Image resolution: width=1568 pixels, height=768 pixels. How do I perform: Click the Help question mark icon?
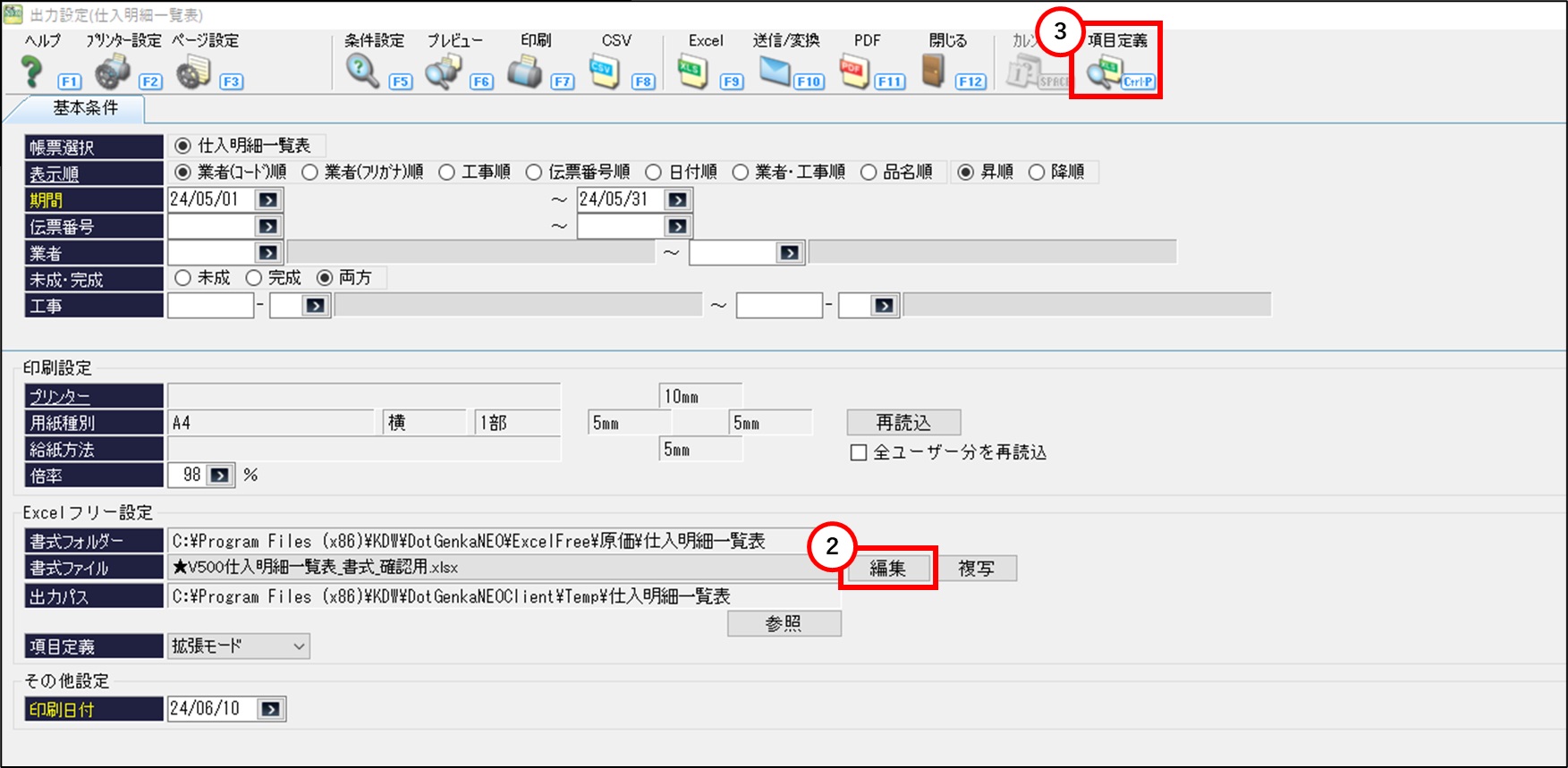32,72
